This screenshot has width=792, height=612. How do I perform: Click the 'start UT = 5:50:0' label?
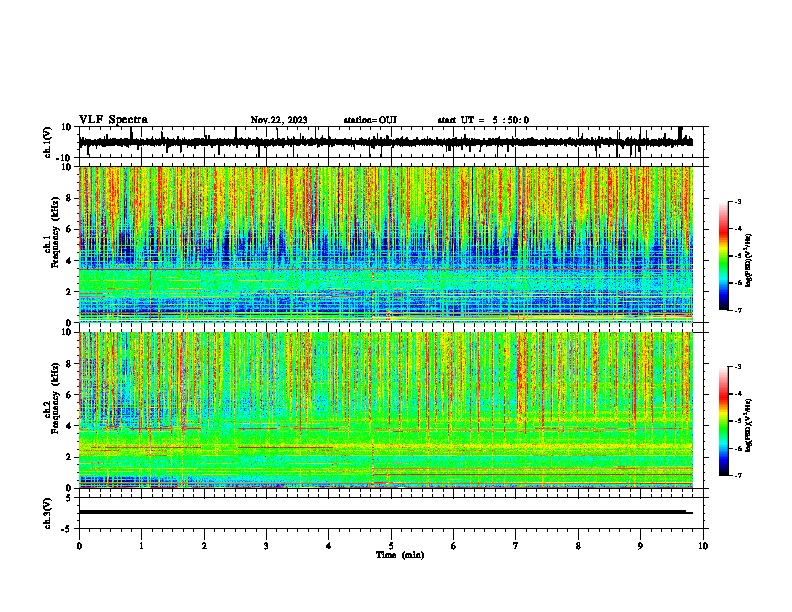(483, 120)
